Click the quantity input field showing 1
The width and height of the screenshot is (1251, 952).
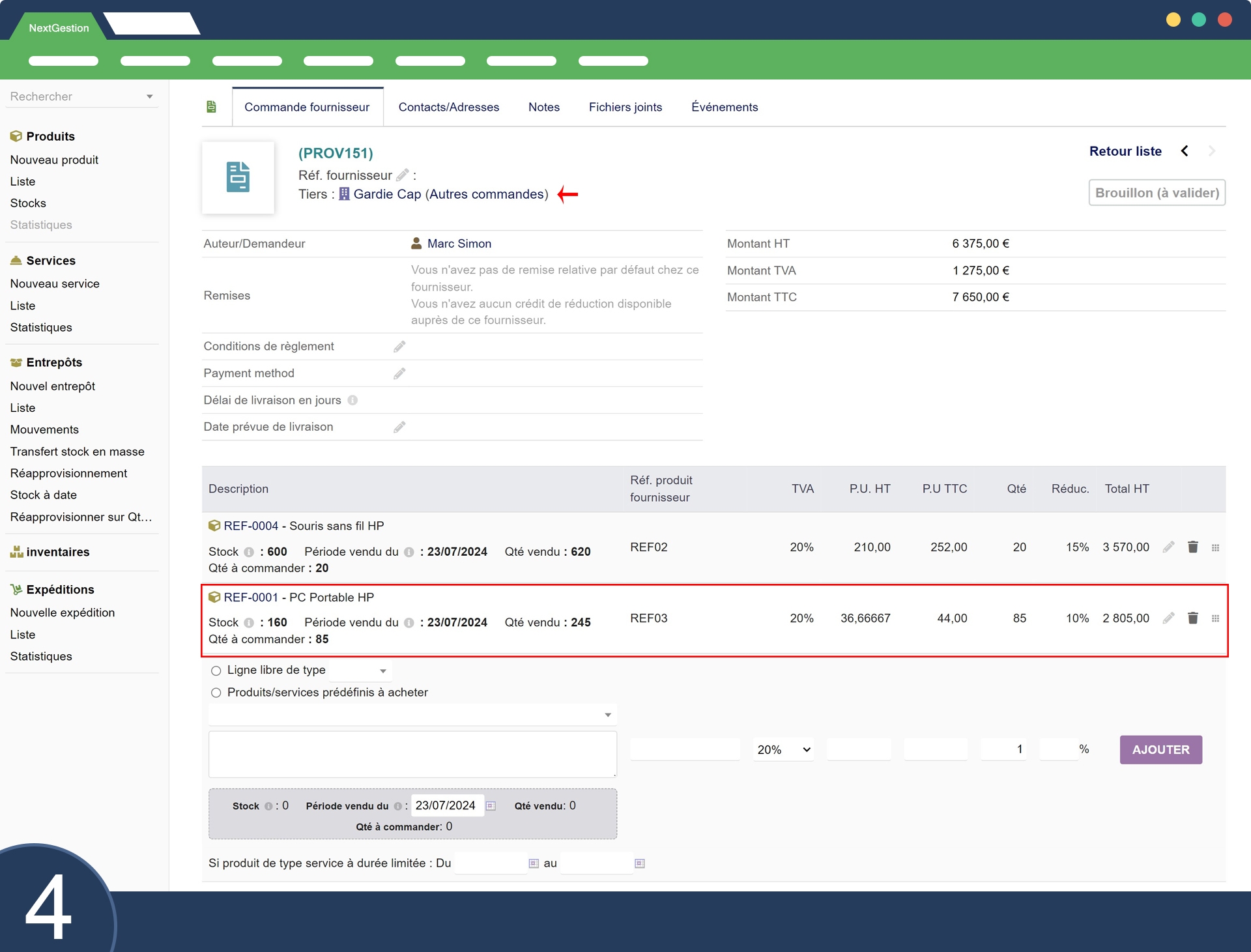(1003, 749)
